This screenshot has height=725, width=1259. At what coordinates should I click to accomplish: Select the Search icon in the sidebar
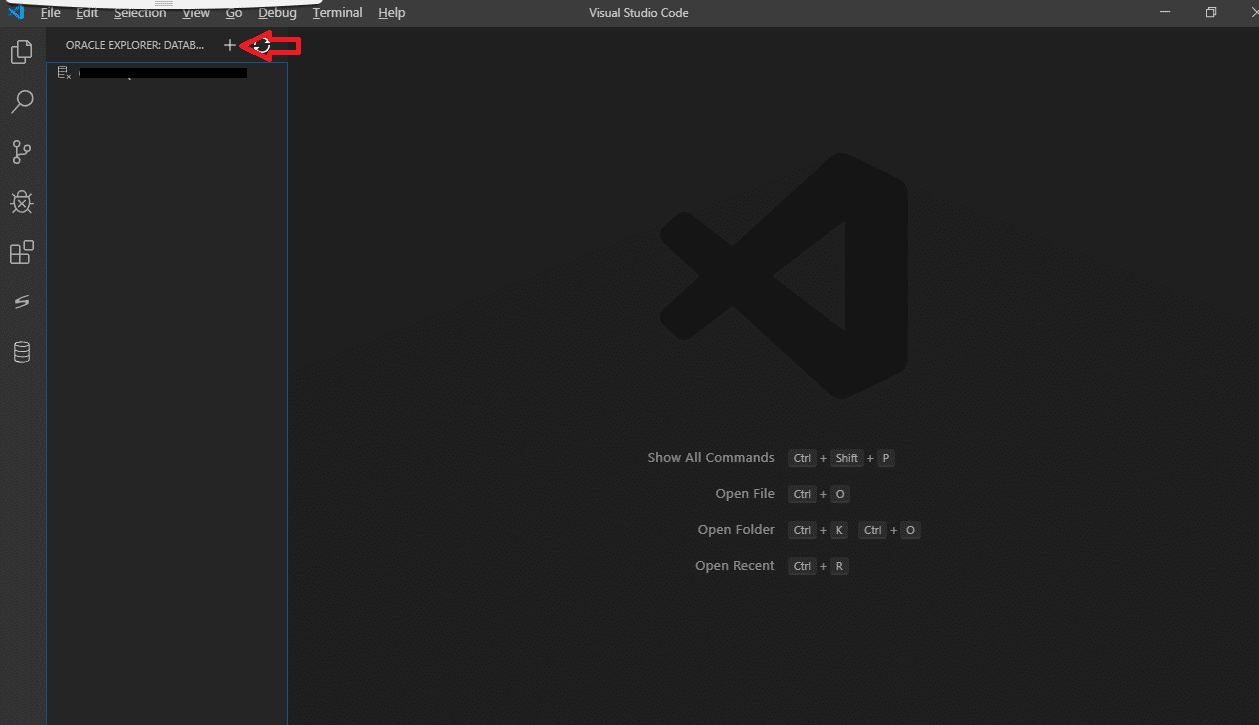[21, 101]
